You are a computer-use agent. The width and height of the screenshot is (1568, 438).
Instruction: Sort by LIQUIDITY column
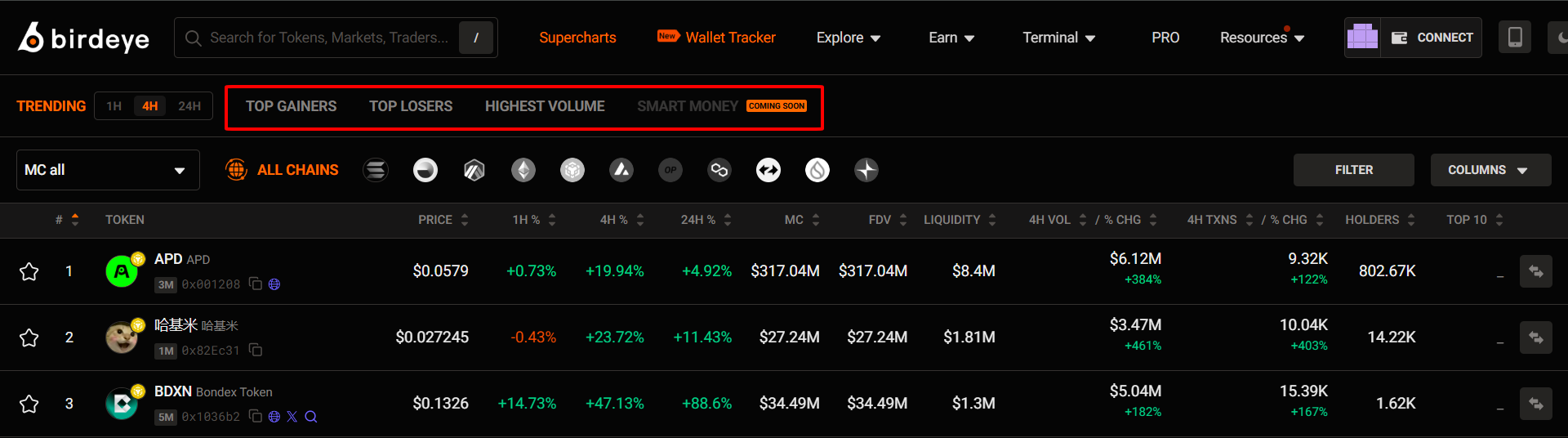click(960, 220)
